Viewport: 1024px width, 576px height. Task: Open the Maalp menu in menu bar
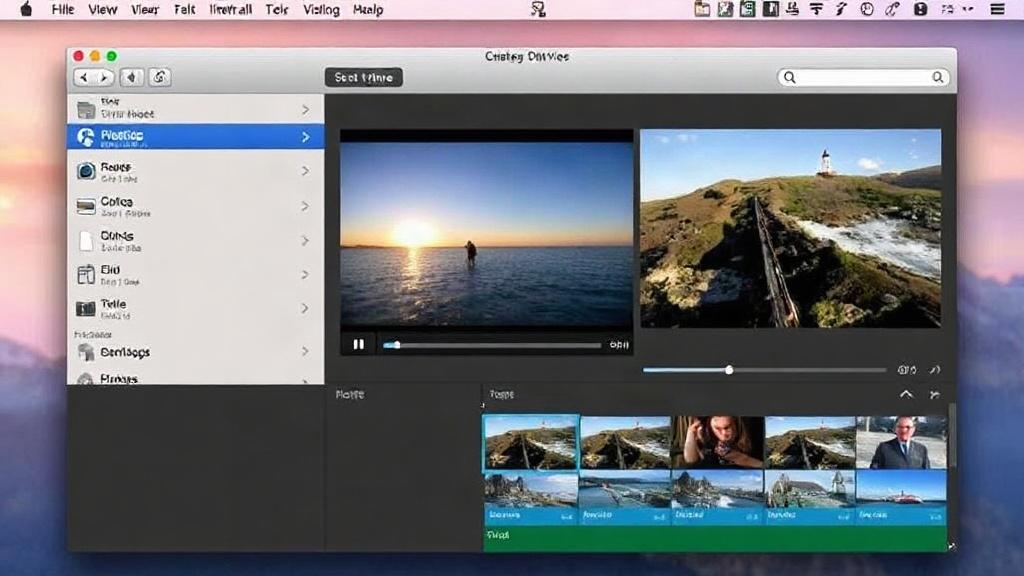tap(368, 10)
